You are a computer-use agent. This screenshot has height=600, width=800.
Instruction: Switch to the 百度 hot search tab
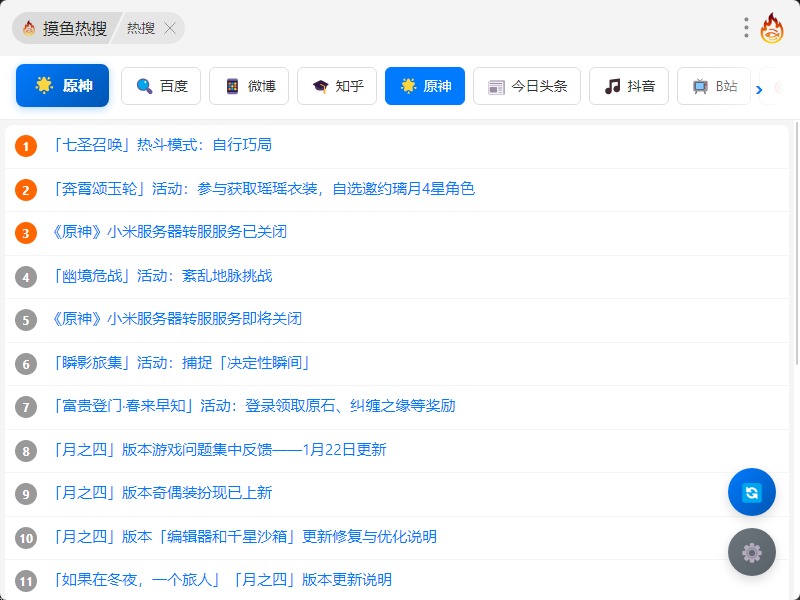point(161,86)
